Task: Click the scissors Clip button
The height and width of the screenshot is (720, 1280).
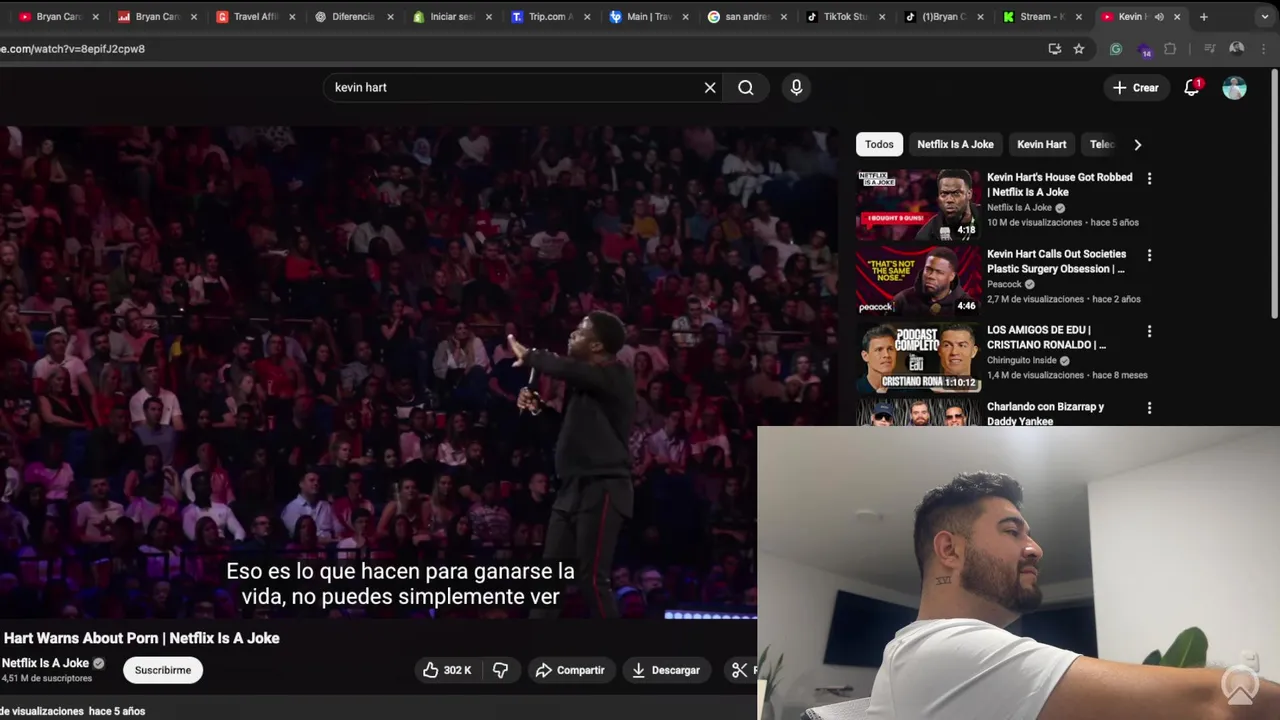Action: coord(741,670)
